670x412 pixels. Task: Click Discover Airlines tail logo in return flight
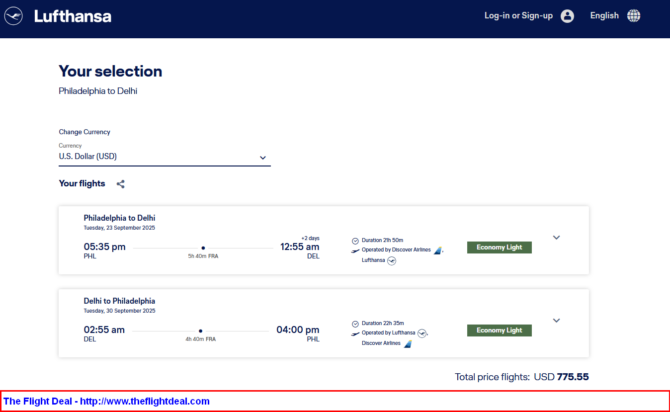pos(408,344)
